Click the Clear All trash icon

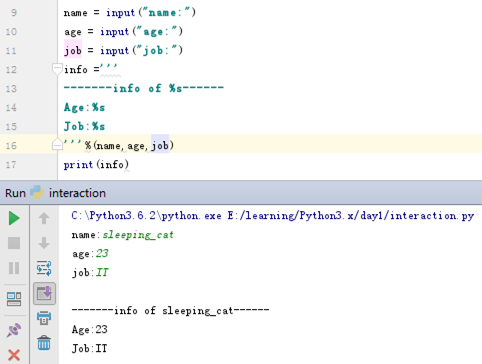(x=44, y=343)
